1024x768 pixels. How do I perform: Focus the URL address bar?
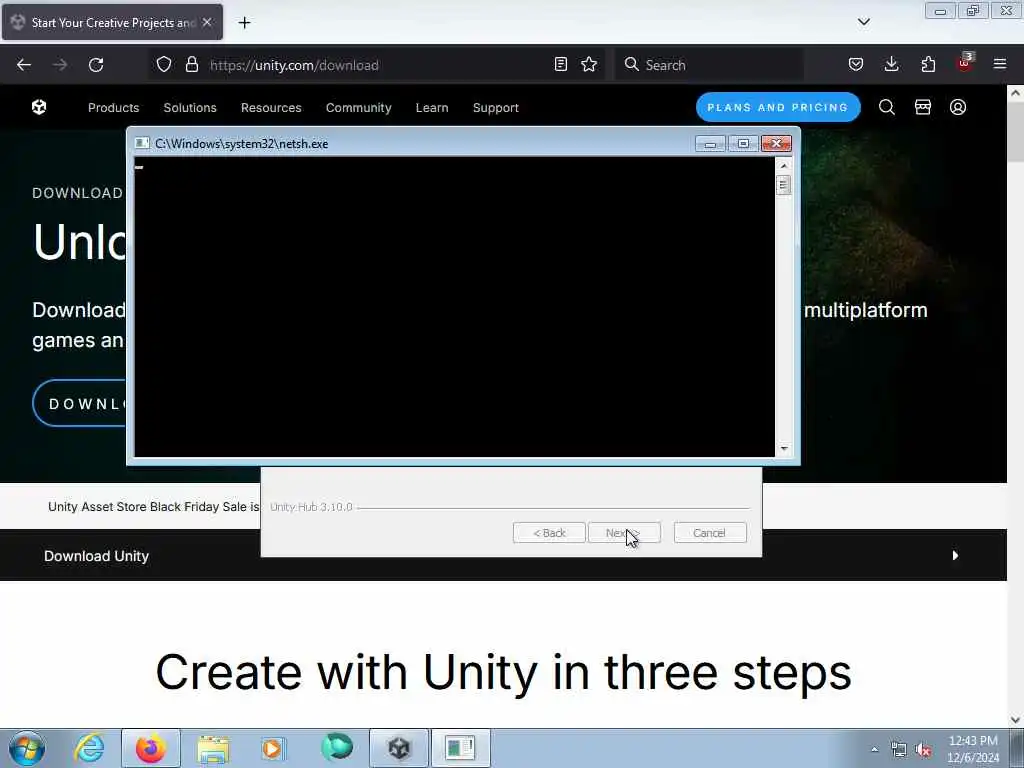(379, 65)
